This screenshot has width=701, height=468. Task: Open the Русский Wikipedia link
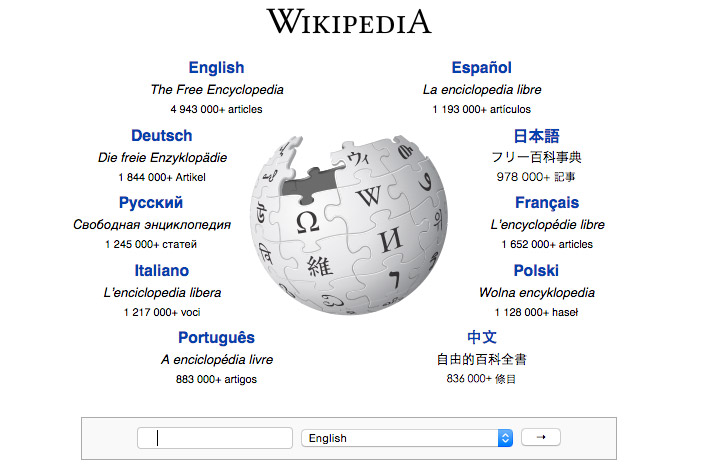click(x=151, y=203)
